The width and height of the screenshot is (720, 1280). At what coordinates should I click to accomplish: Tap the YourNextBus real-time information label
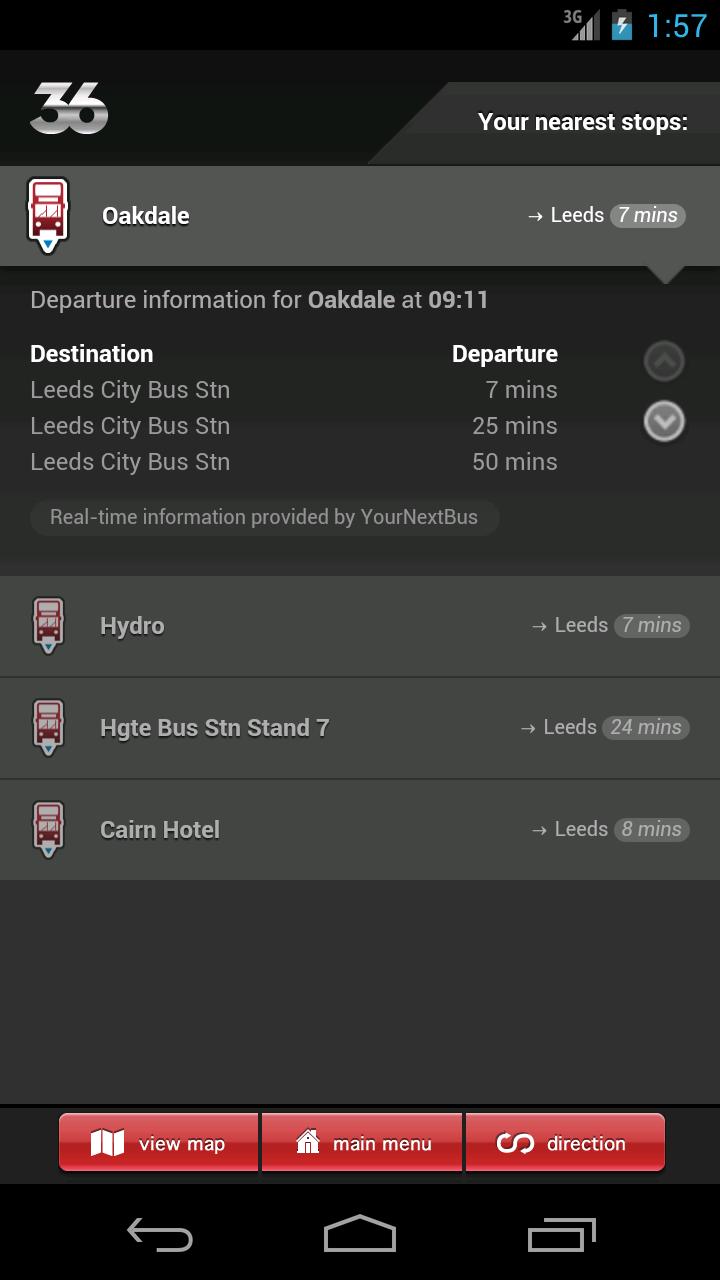coord(264,517)
